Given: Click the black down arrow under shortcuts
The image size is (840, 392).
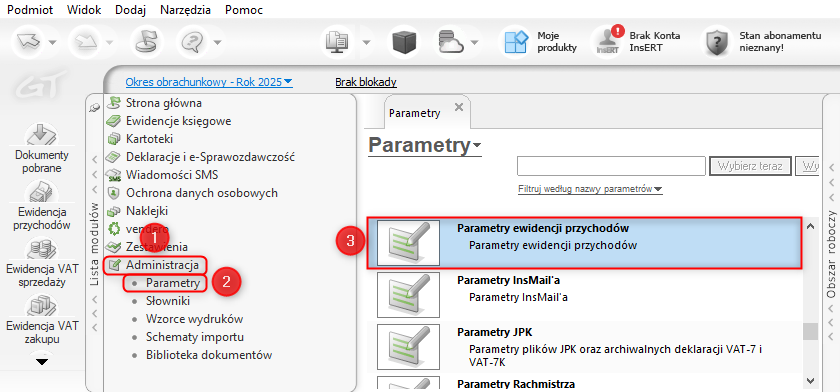Looking at the screenshot, I should pos(42,361).
